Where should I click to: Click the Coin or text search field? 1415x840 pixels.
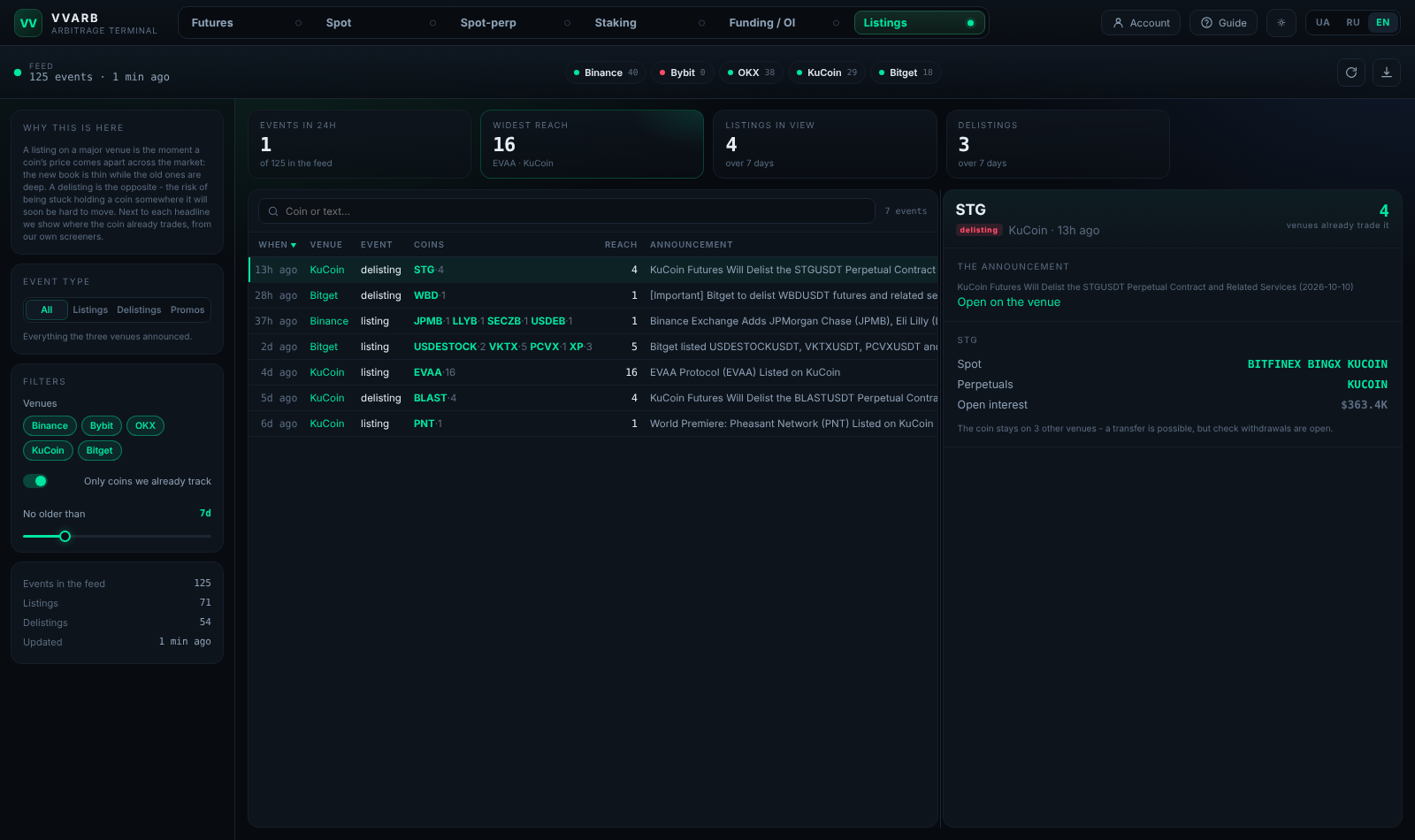click(566, 211)
